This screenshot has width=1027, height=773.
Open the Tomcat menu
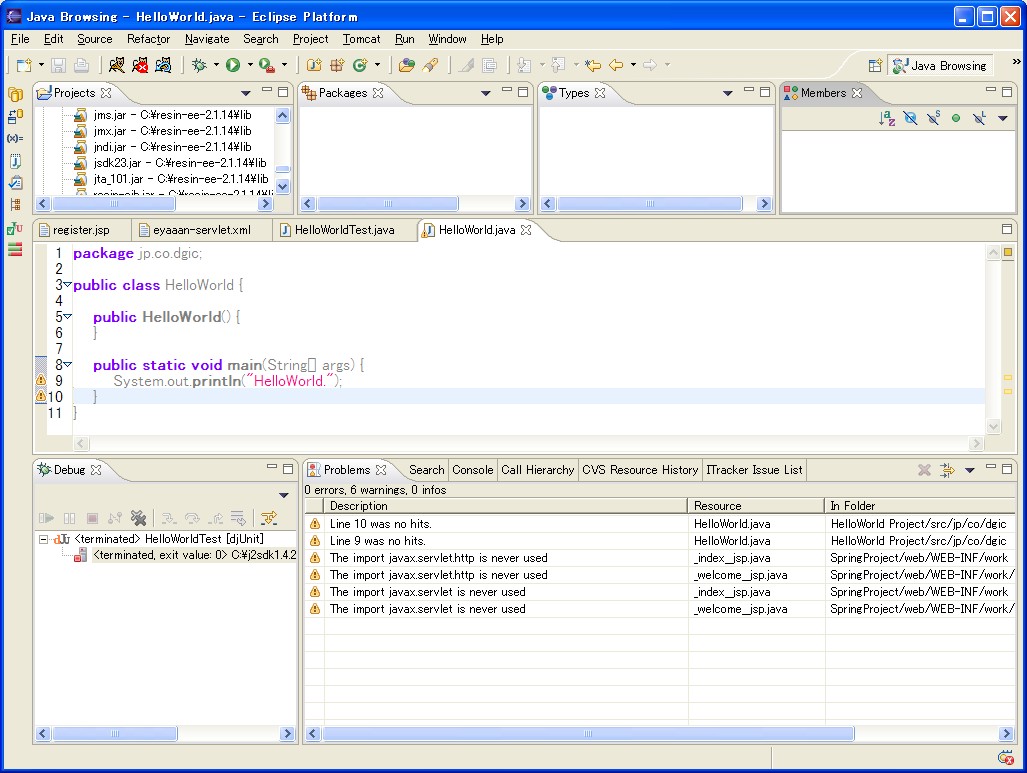(361, 39)
